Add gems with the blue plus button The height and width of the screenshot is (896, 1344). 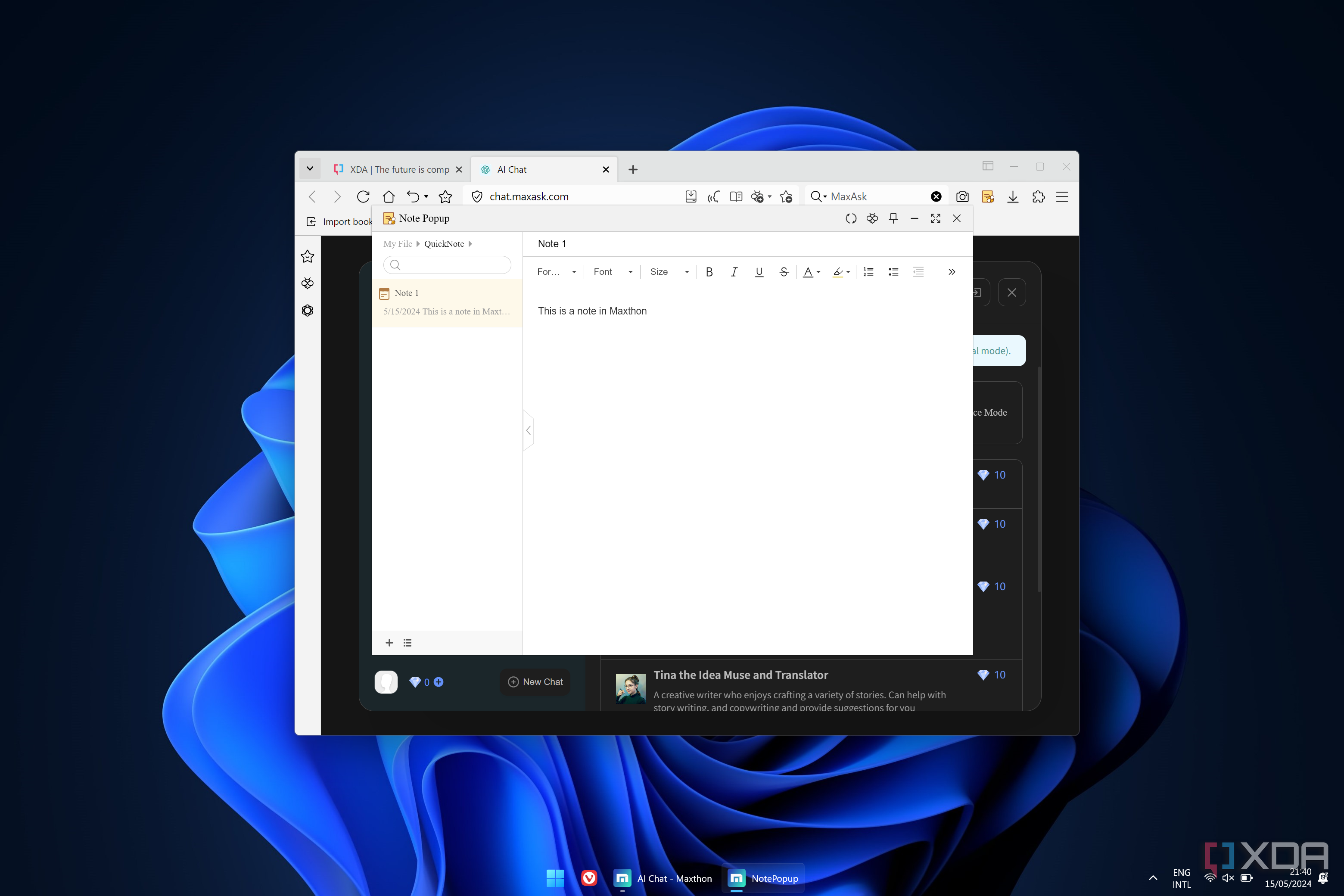[x=438, y=682]
